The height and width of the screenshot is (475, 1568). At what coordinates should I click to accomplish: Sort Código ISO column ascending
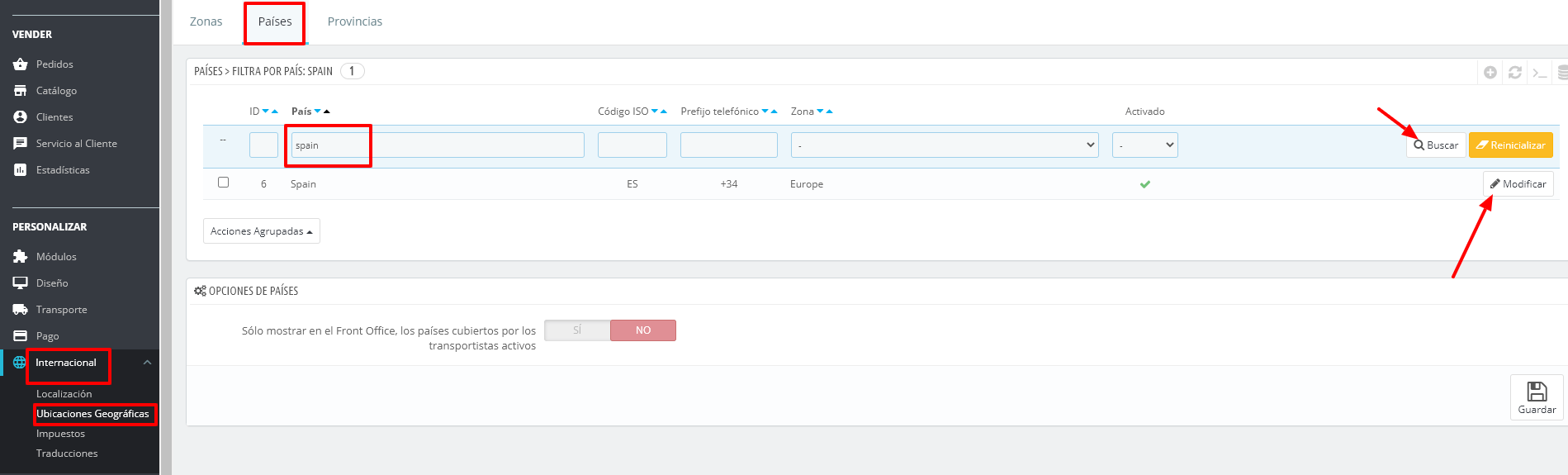[x=664, y=112]
